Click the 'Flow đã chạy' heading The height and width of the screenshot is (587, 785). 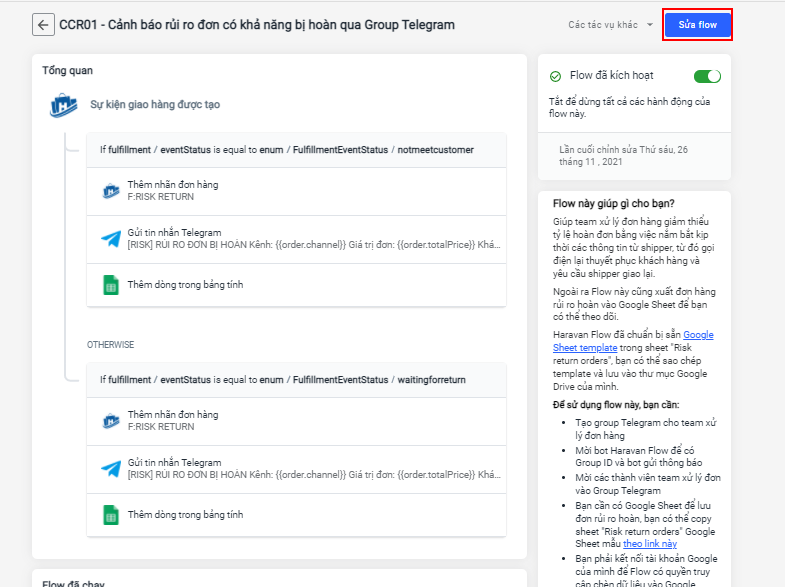pos(74,583)
